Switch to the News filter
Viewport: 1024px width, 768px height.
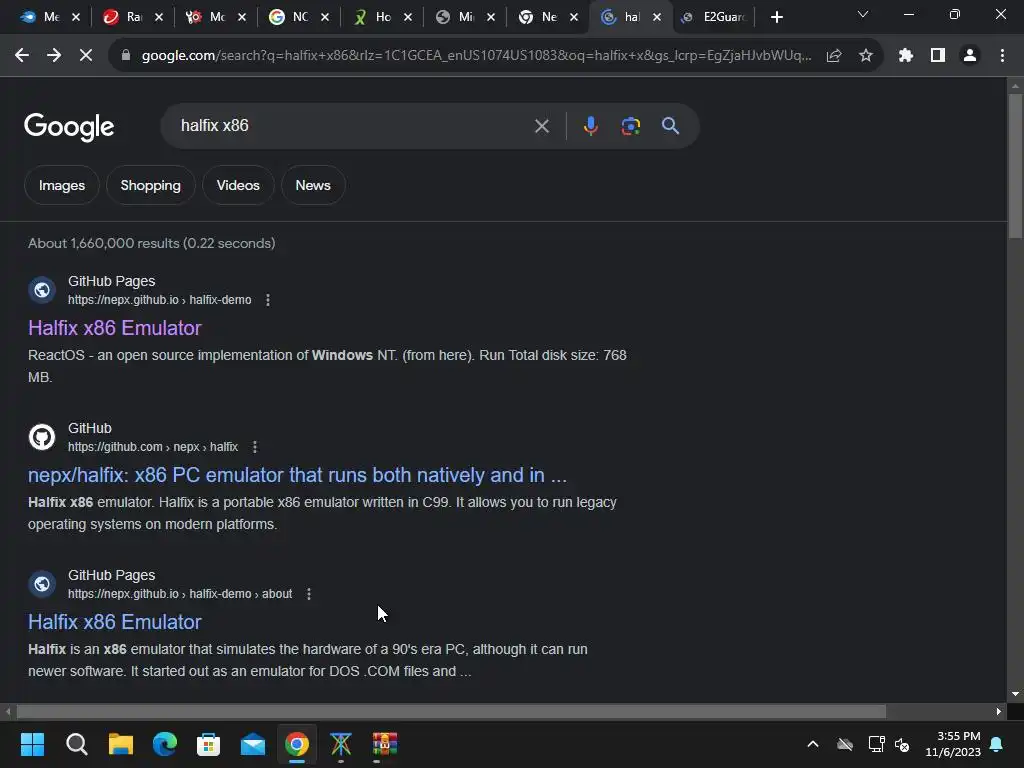tap(313, 185)
